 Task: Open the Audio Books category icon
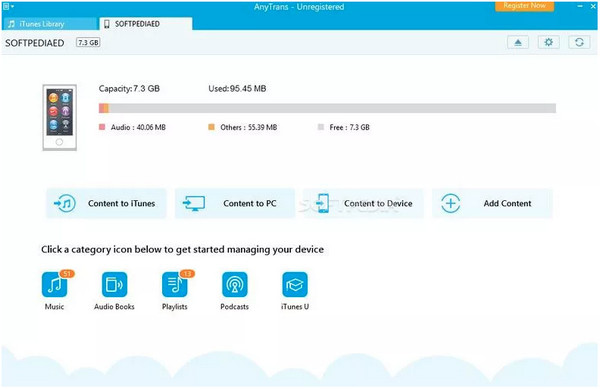coord(114,285)
